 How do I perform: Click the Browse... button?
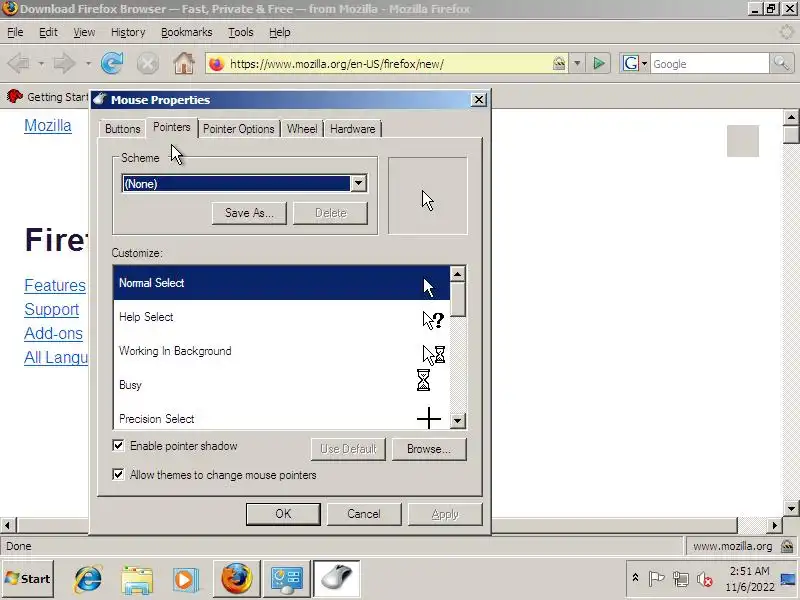pos(429,449)
